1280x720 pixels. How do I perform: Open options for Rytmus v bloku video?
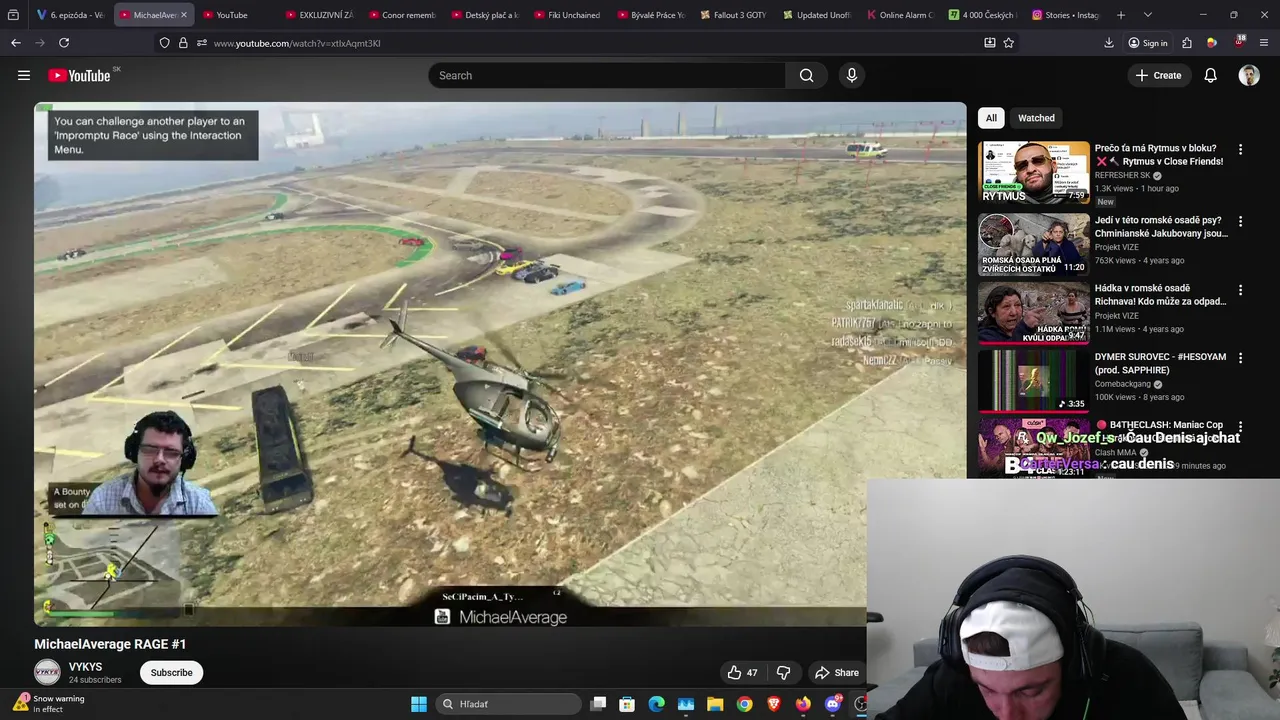1240,149
